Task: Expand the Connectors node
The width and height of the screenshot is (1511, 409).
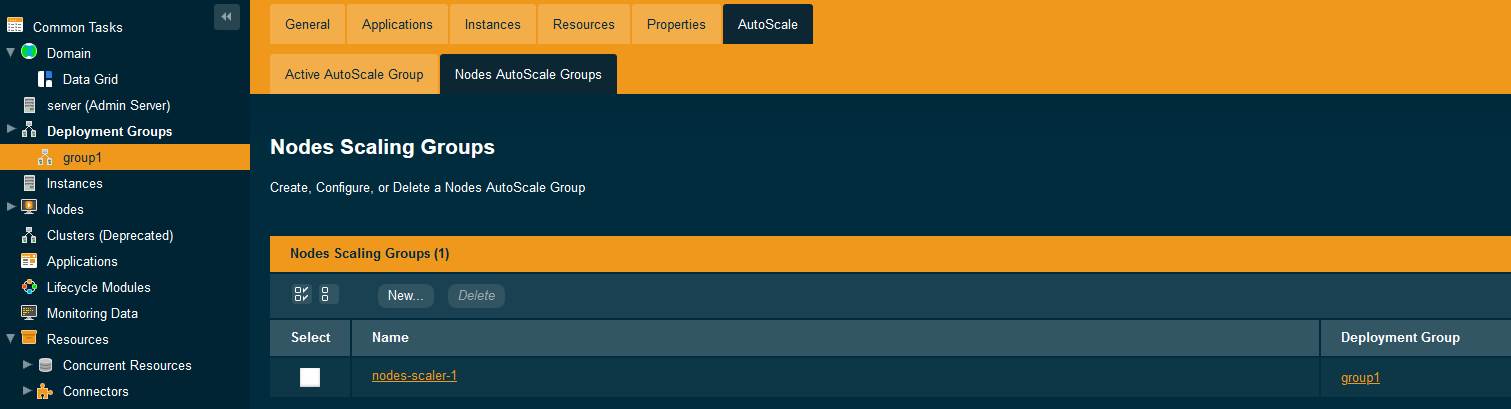Action: (x=27, y=390)
